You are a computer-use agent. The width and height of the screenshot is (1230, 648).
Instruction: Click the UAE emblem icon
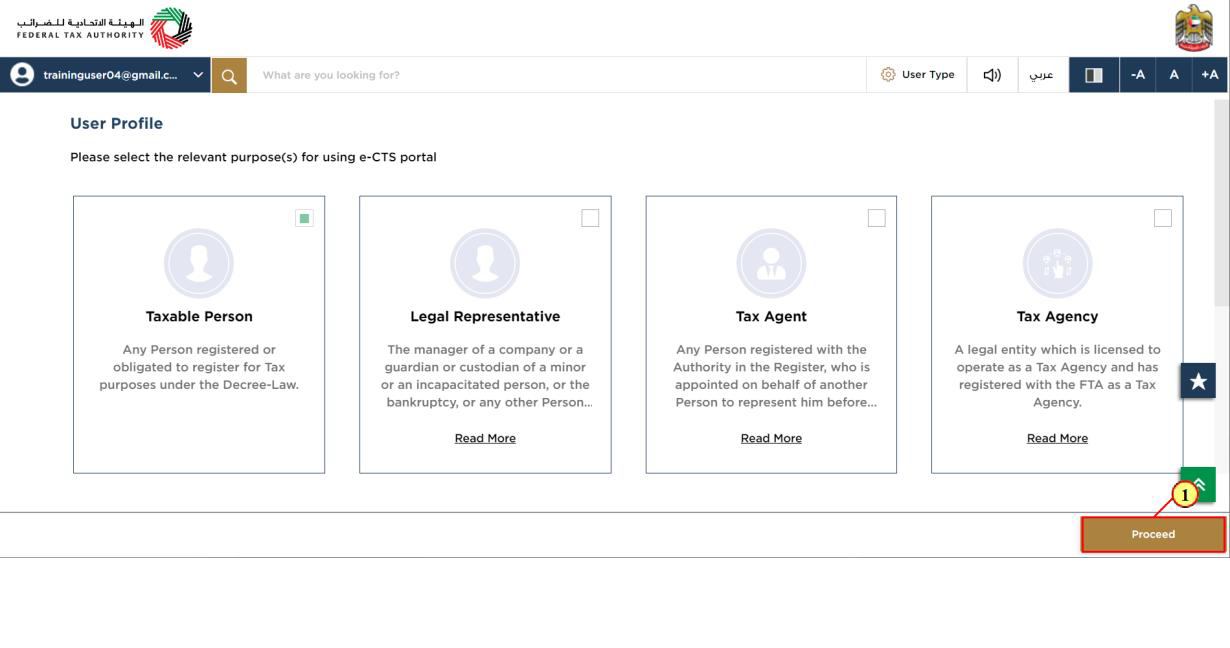[x=1193, y=28]
